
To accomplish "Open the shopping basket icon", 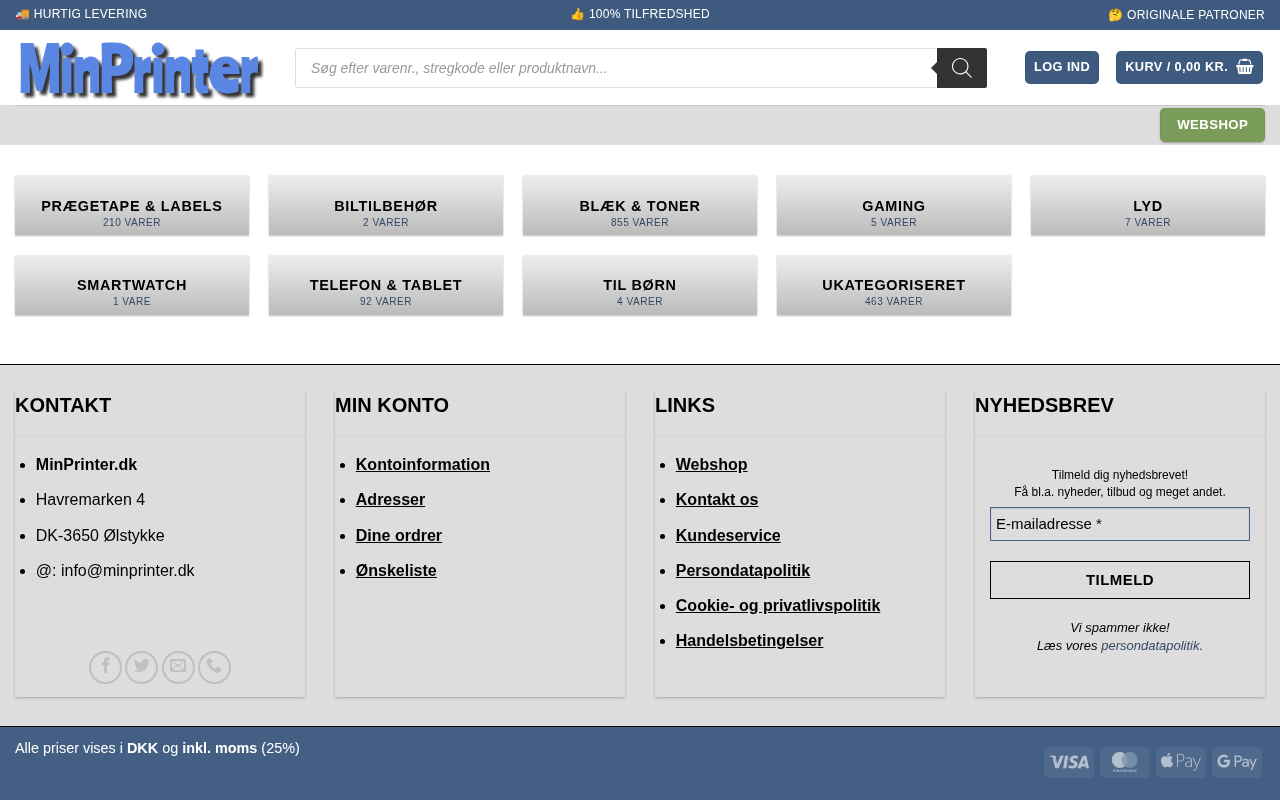I will (1245, 67).
